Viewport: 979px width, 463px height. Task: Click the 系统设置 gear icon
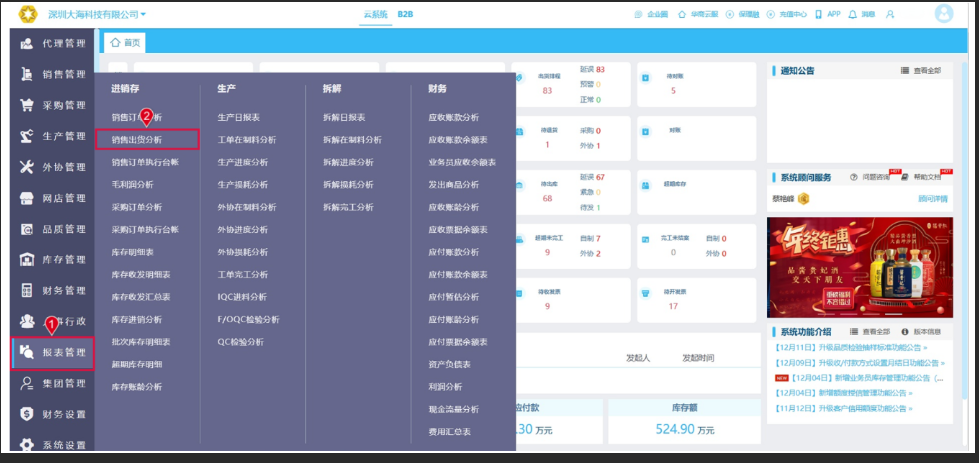[27, 445]
